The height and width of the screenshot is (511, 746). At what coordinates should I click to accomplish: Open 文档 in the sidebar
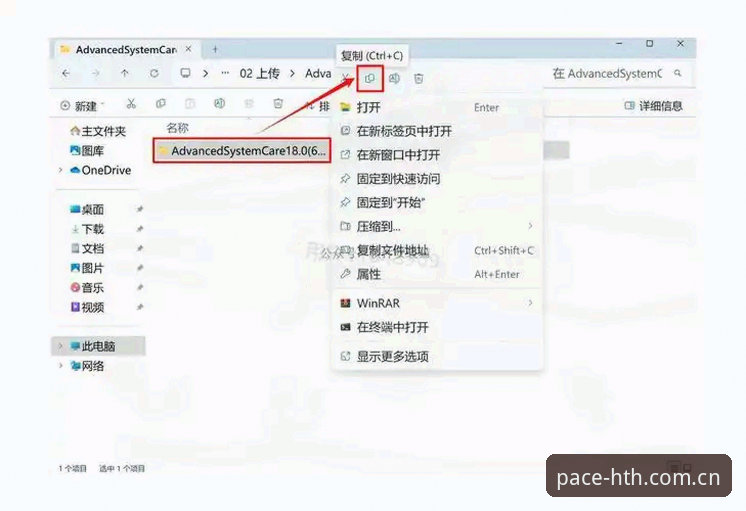pyautogui.click(x=87, y=248)
